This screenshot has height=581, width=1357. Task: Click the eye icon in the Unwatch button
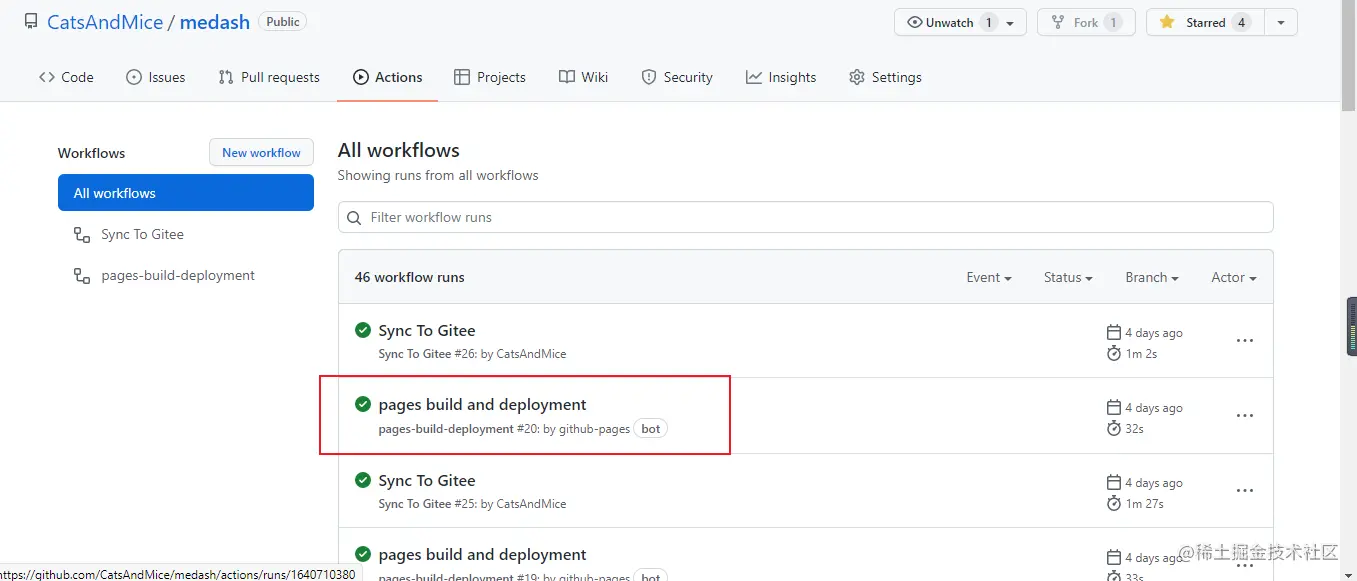[914, 22]
